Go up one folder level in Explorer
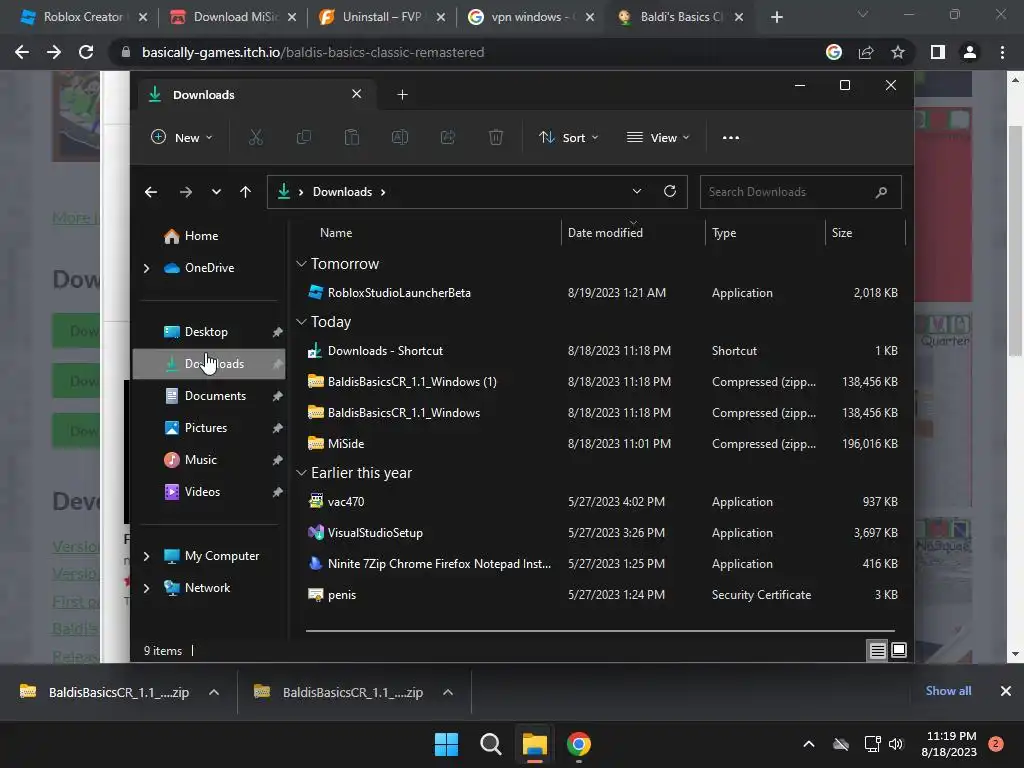The height and width of the screenshot is (768, 1024). click(x=246, y=192)
